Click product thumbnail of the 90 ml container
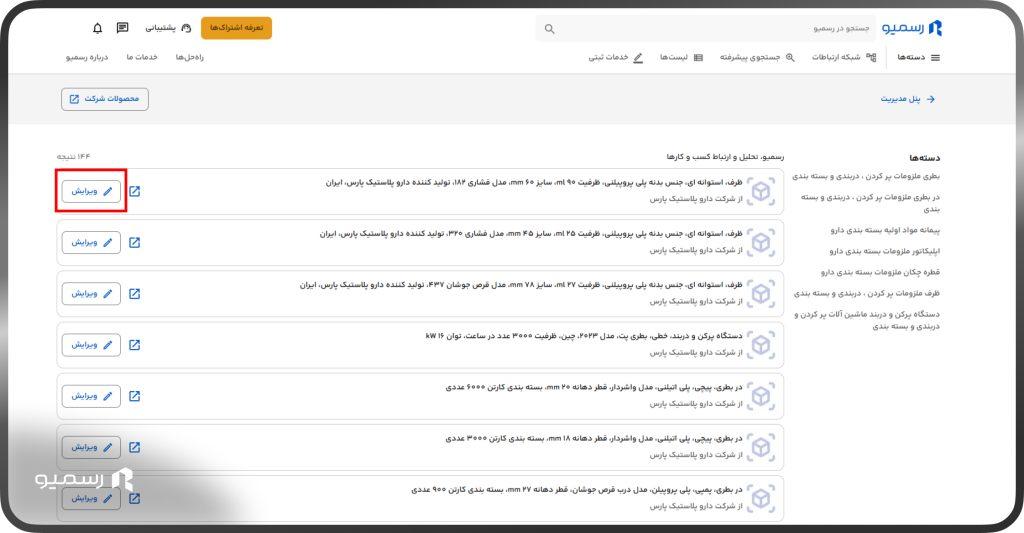 pyautogui.click(x=761, y=191)
